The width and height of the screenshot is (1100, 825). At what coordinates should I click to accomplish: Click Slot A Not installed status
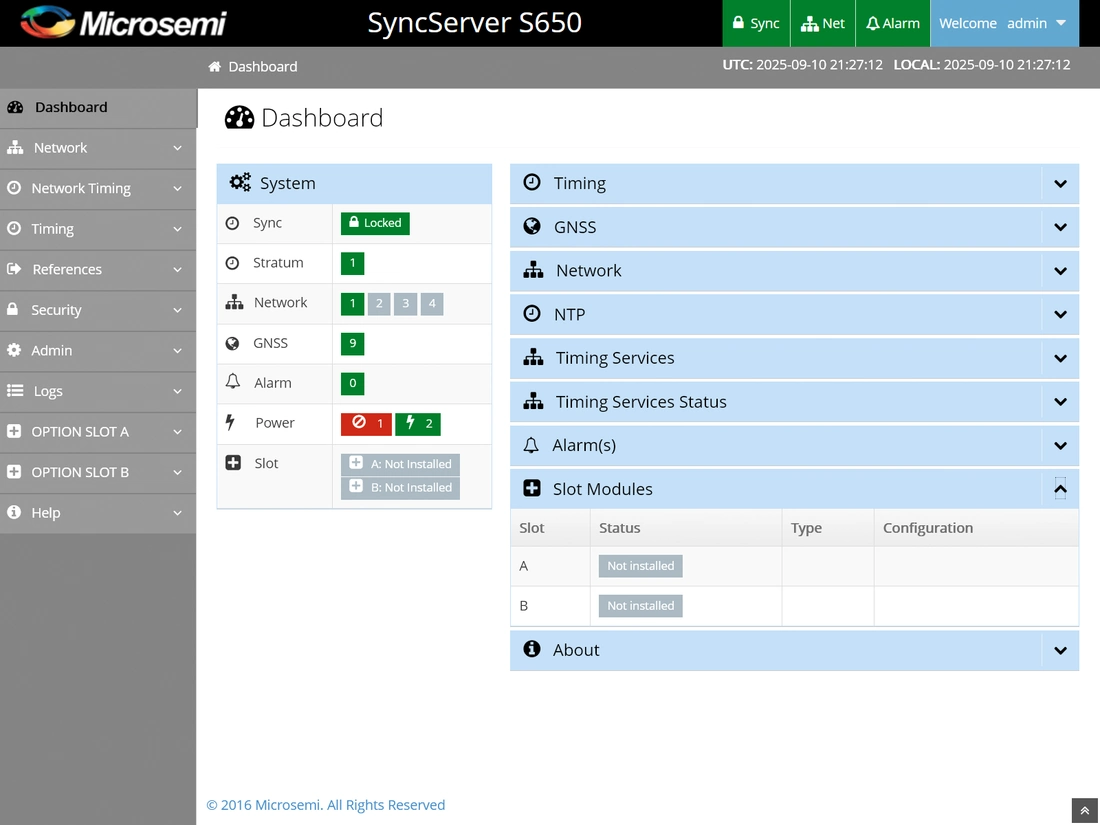[640, 566]
